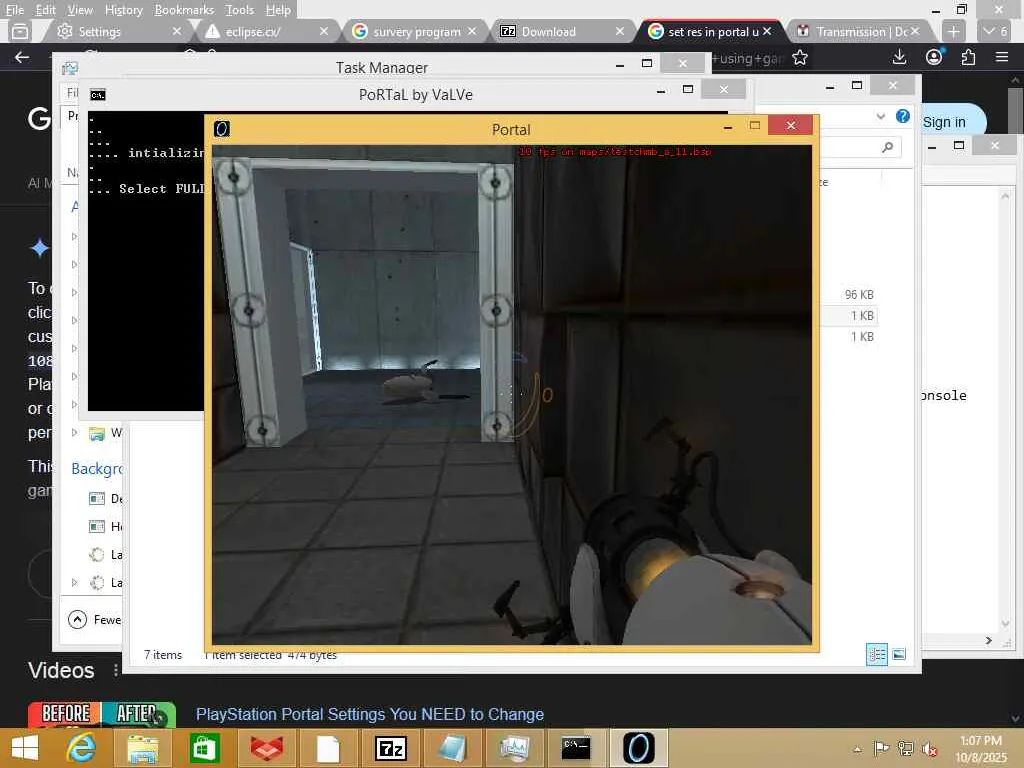Switch Explorer to large icons view
This screenshot has width=1024, height=768.
[899, 654]
